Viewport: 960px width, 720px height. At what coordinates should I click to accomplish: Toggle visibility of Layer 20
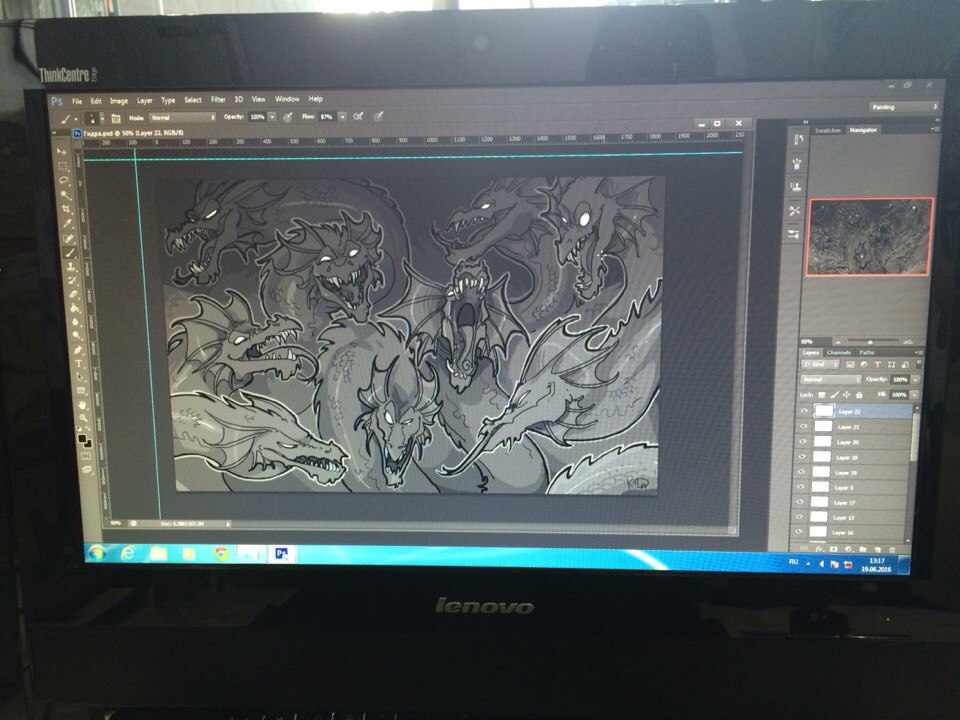(803, 441)
